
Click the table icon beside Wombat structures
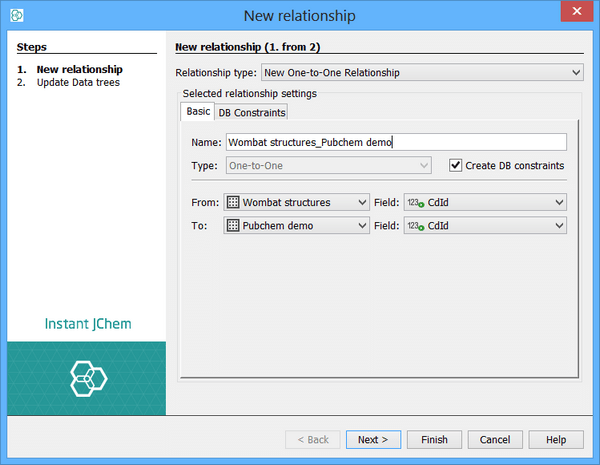[233, 202]
